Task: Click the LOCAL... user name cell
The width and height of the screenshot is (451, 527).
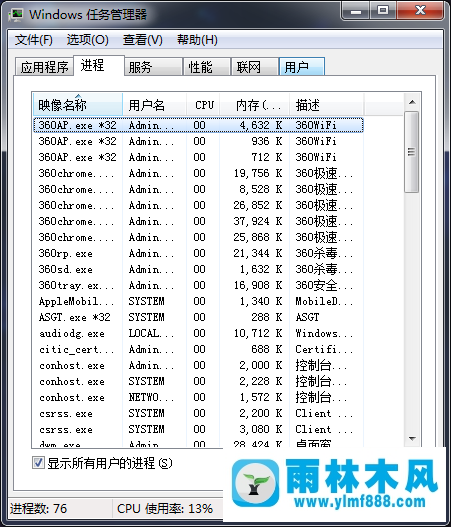Action: click(151, 333)
